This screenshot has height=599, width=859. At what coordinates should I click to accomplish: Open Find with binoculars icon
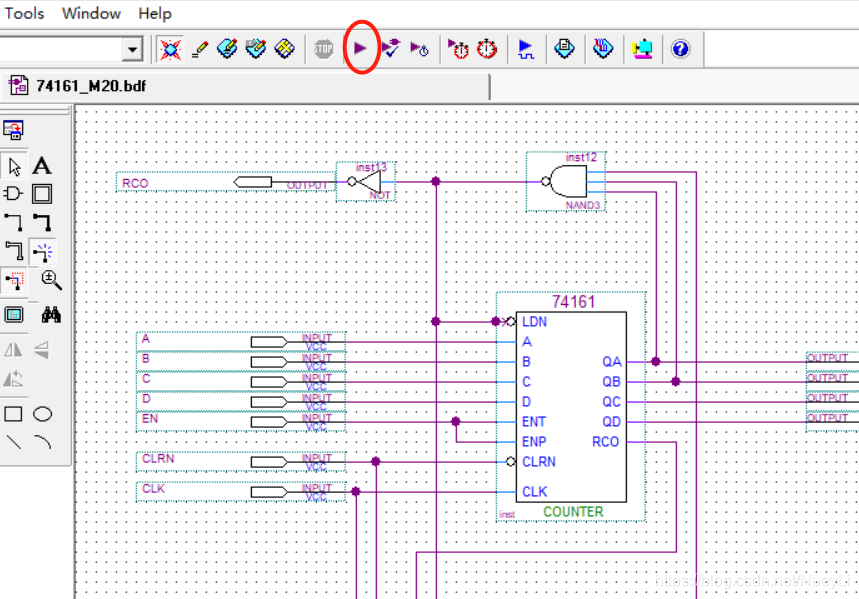tap(51, 315)
